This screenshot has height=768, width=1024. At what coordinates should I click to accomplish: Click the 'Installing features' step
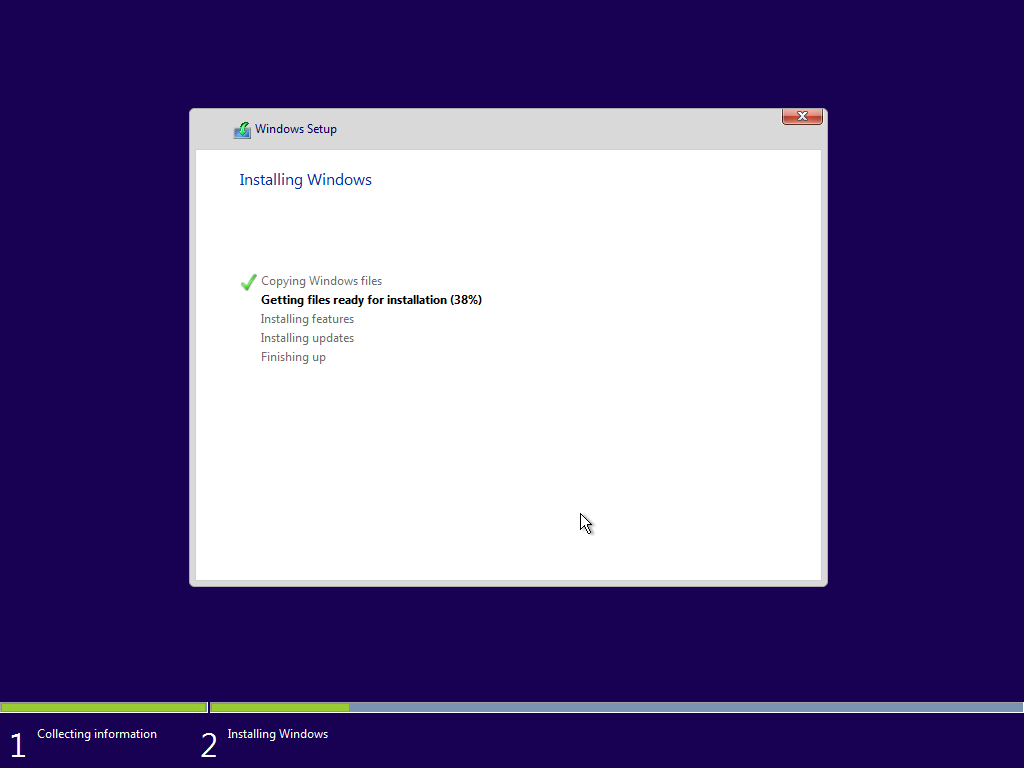[307, 319]
